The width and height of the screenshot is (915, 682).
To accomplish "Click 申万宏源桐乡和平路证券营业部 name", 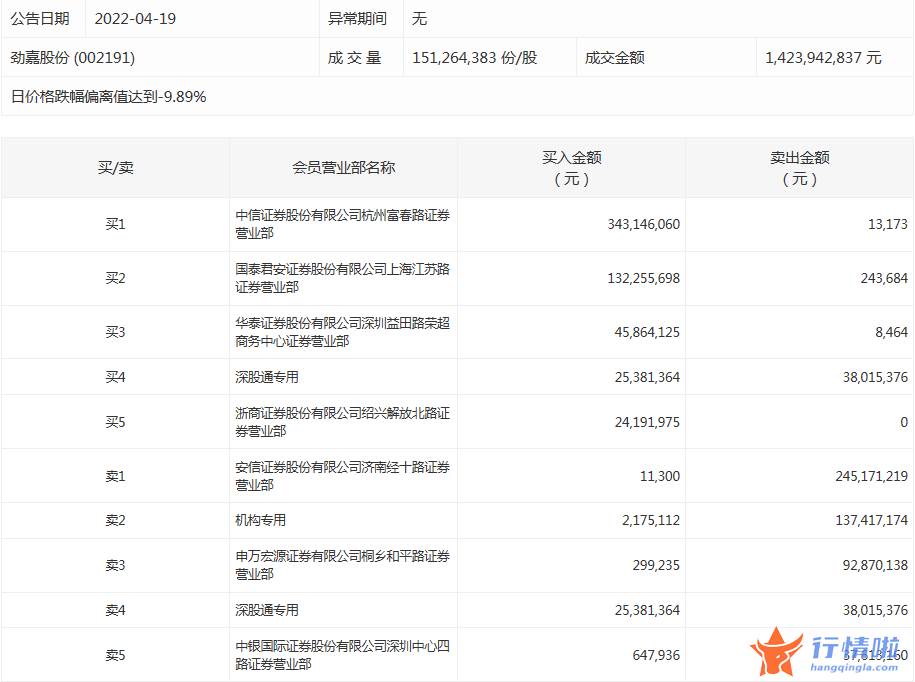I will [343, 565].
